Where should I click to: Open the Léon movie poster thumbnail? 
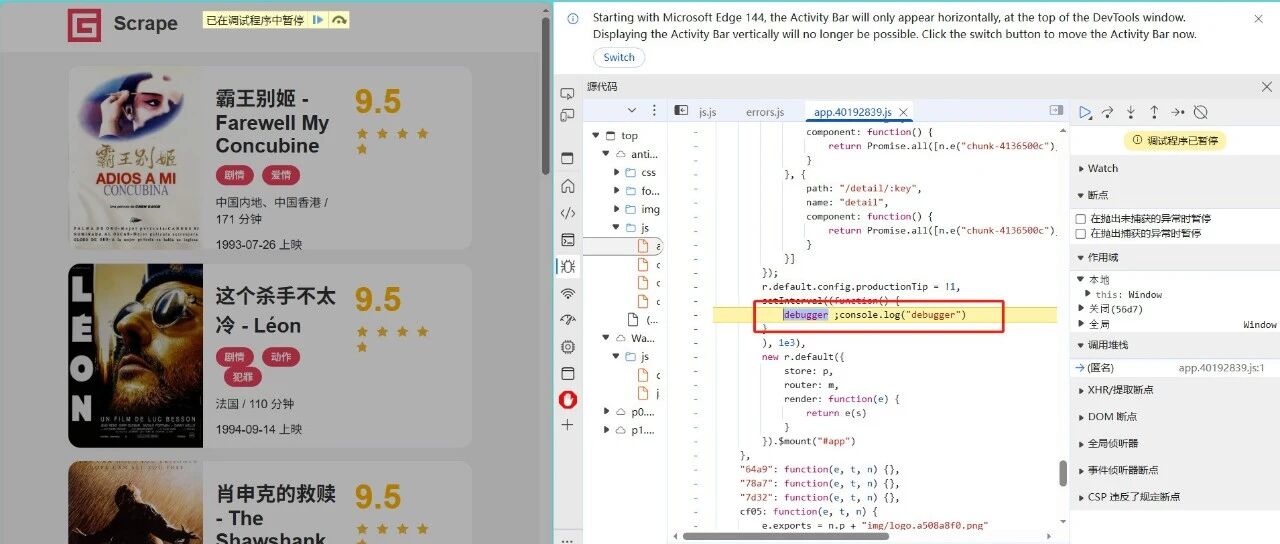(135, 356)
